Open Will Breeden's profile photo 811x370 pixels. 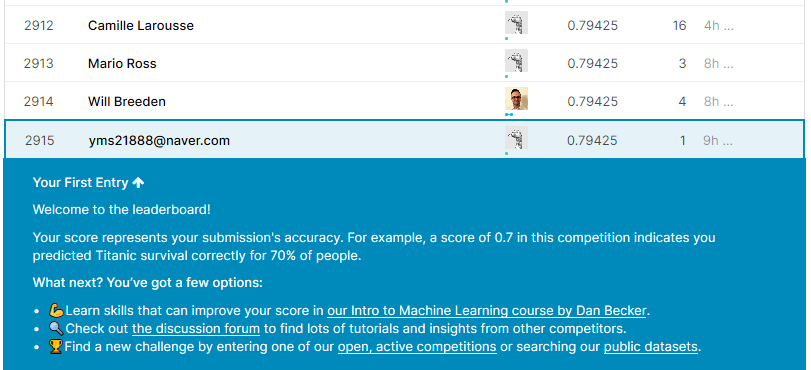tap(516, 98)
